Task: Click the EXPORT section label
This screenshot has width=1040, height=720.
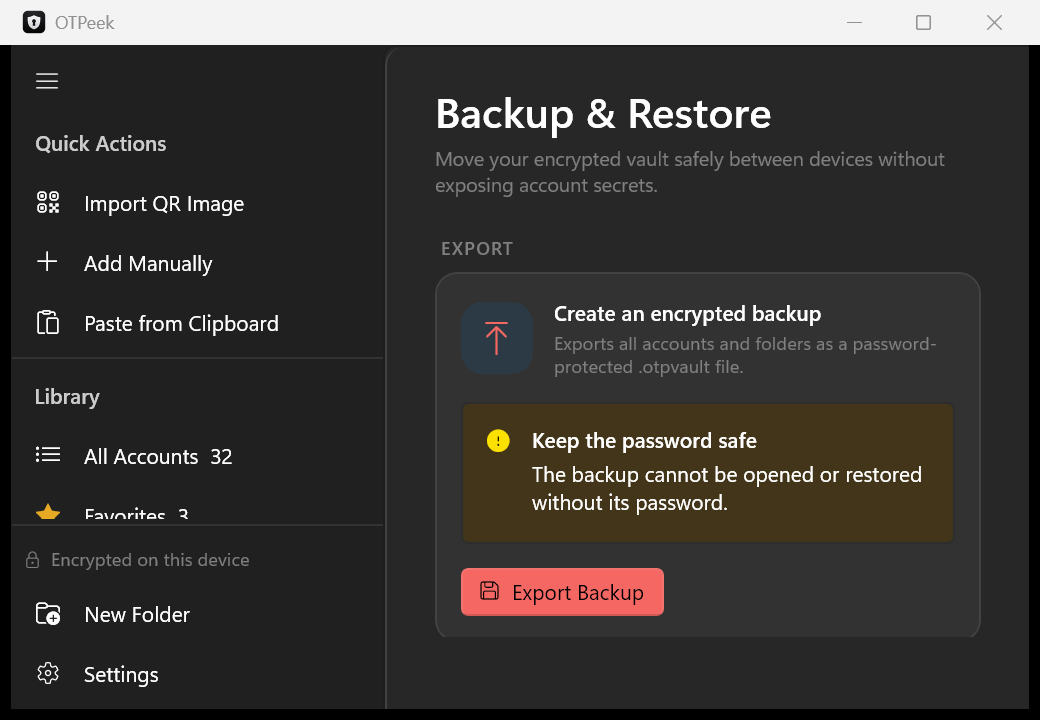Action: [x=477, y=249]
